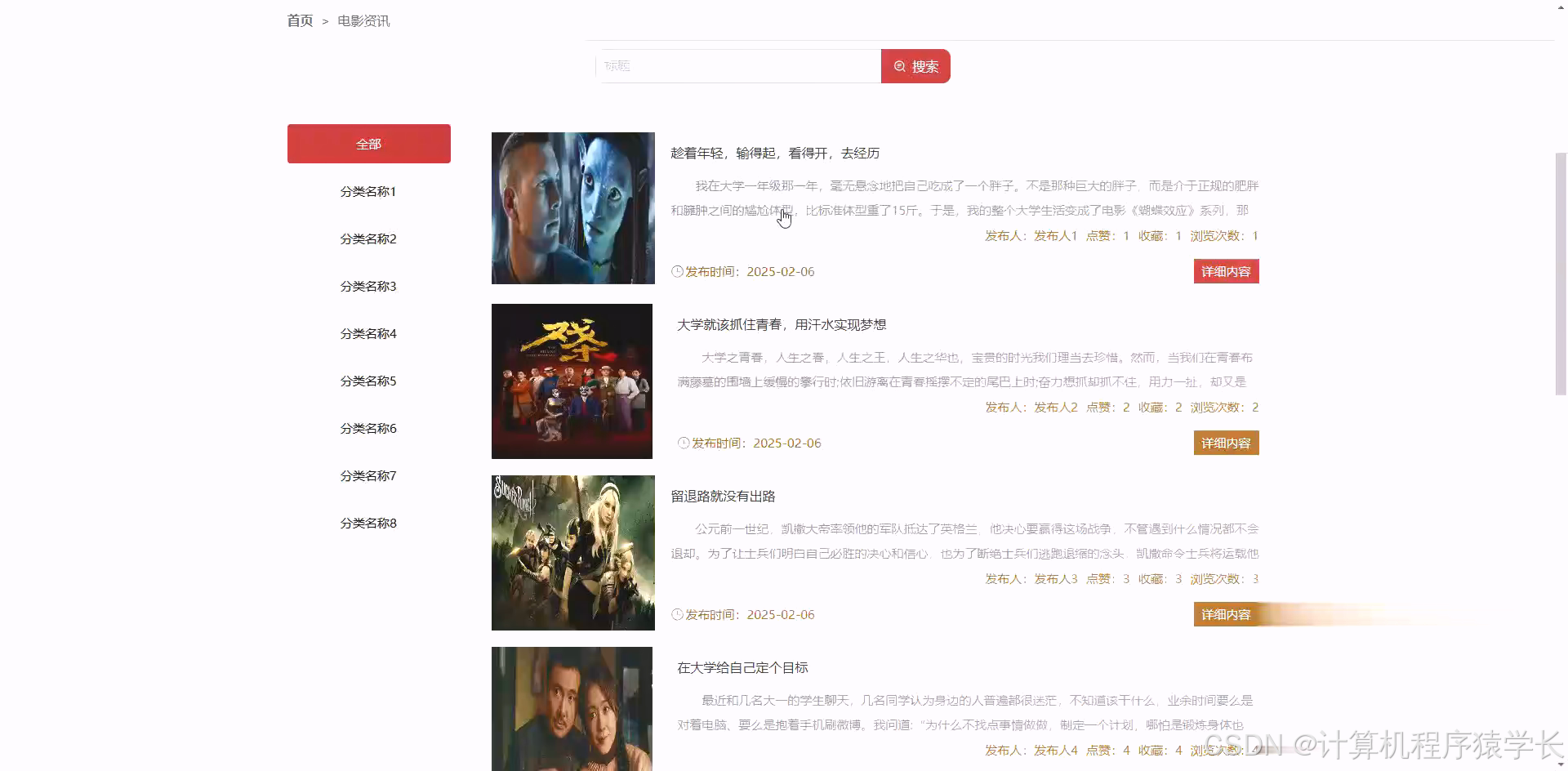Screen dimensions: 1568x771
Task: Choose category 分类名称3 in sidebar
Action: [x=368, y=286]
